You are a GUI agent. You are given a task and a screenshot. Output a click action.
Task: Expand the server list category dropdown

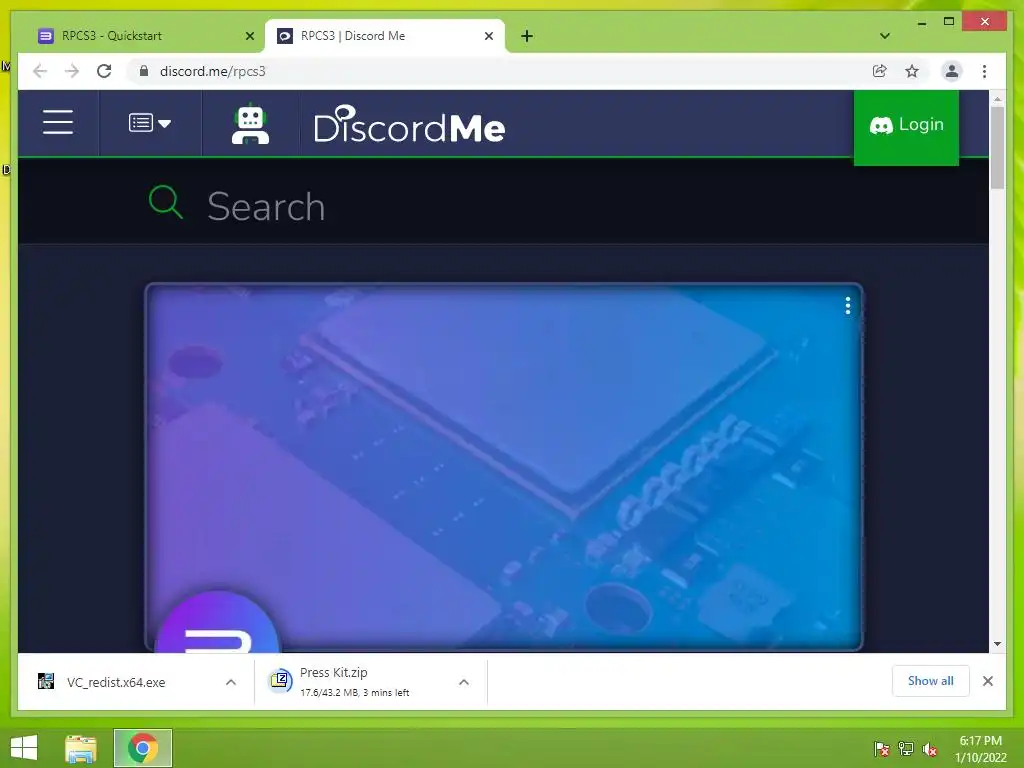[150, 123]
